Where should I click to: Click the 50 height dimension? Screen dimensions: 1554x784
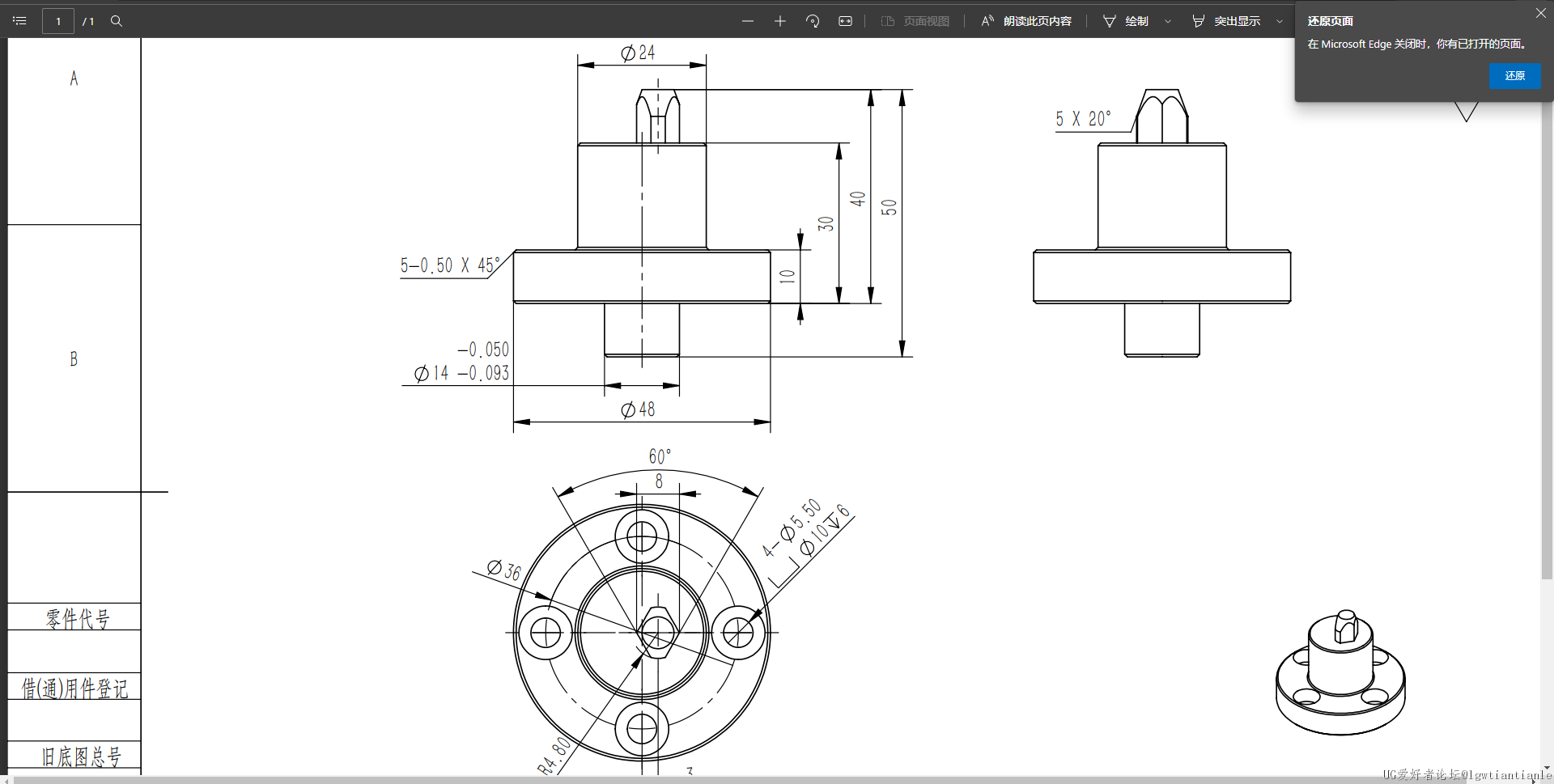click(x=889, y=207)
